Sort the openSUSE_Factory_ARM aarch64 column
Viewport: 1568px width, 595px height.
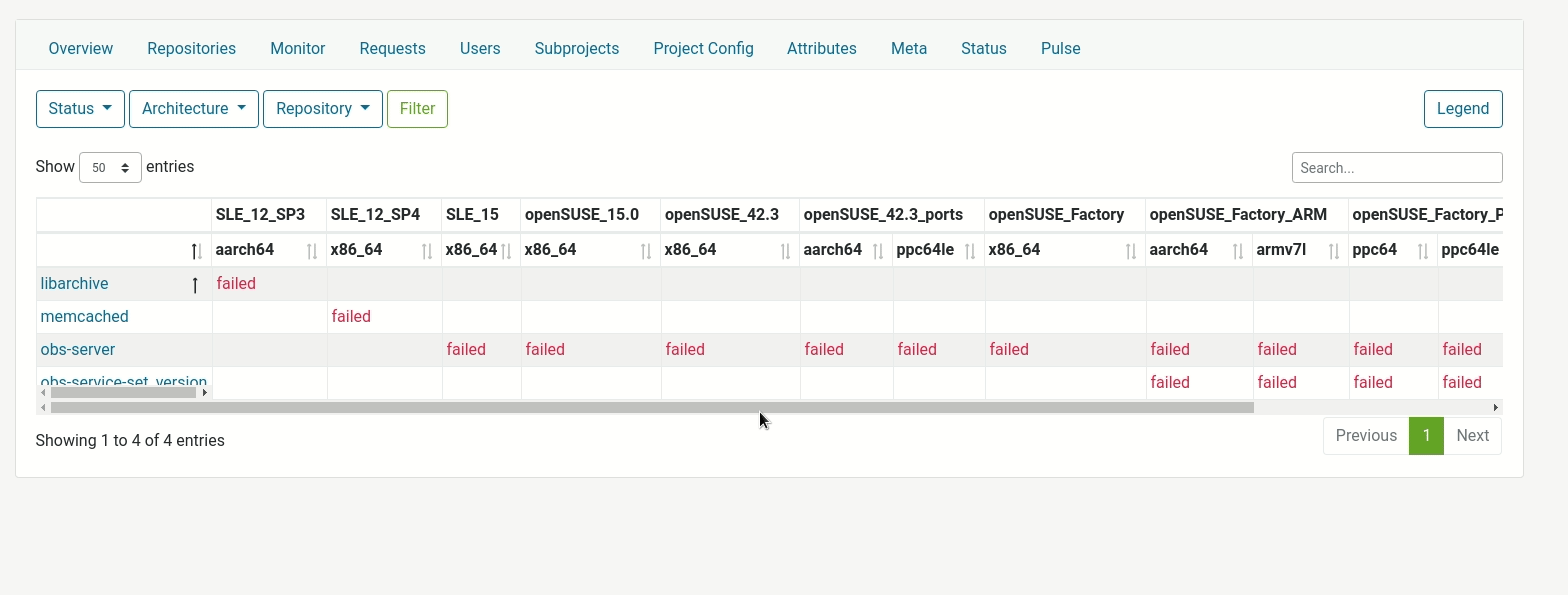pos(1238,251)
